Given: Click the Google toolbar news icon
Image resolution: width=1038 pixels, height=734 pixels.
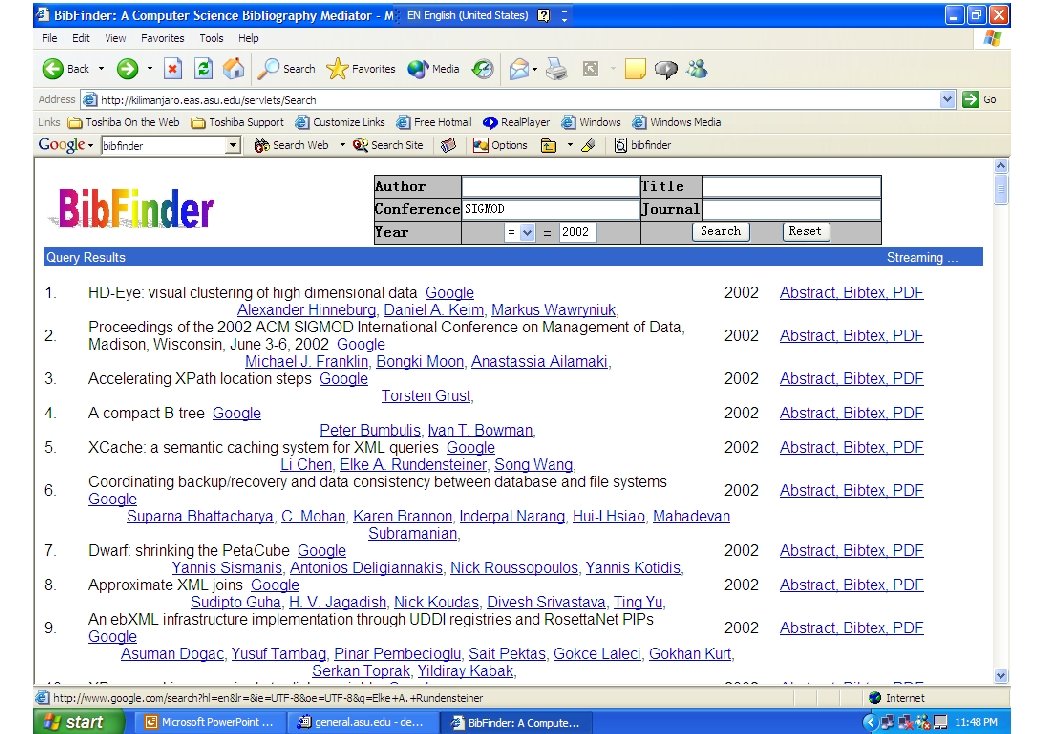Looking at the screenshot, I should click(x=448, y=145).
